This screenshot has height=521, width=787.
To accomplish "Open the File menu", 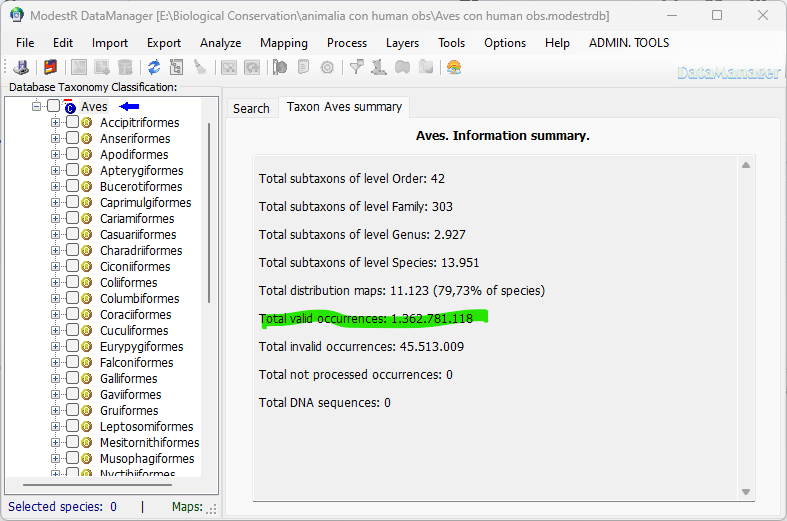I will click(x=25, y=43).
